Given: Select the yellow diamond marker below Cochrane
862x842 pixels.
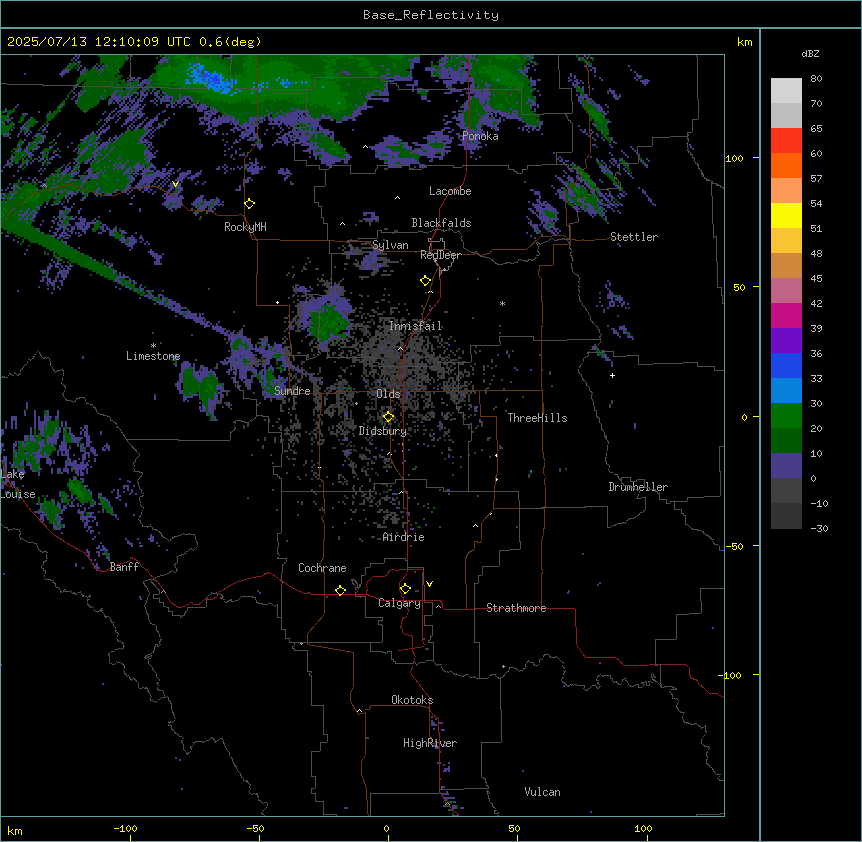Looking at the screenshot, I should tap(340, 590).
